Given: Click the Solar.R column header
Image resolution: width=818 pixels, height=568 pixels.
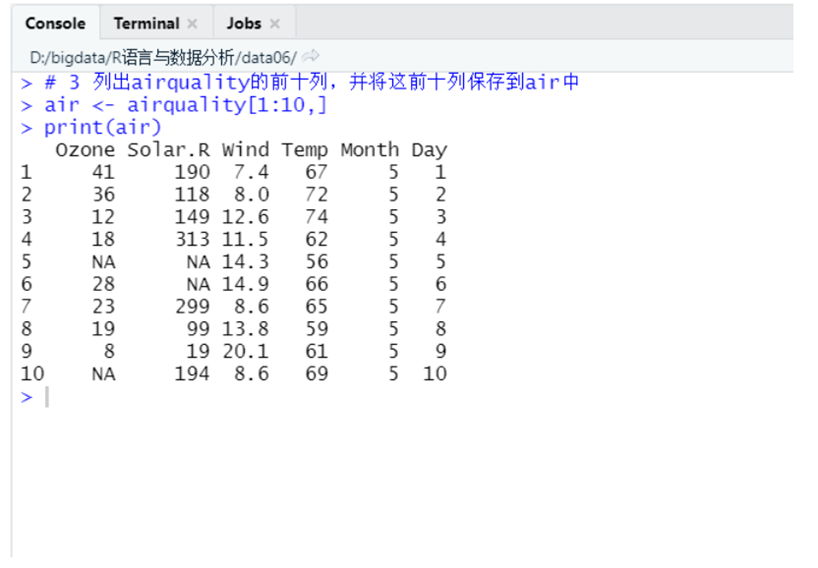Looking at the screenshot, I should [169, 150].
